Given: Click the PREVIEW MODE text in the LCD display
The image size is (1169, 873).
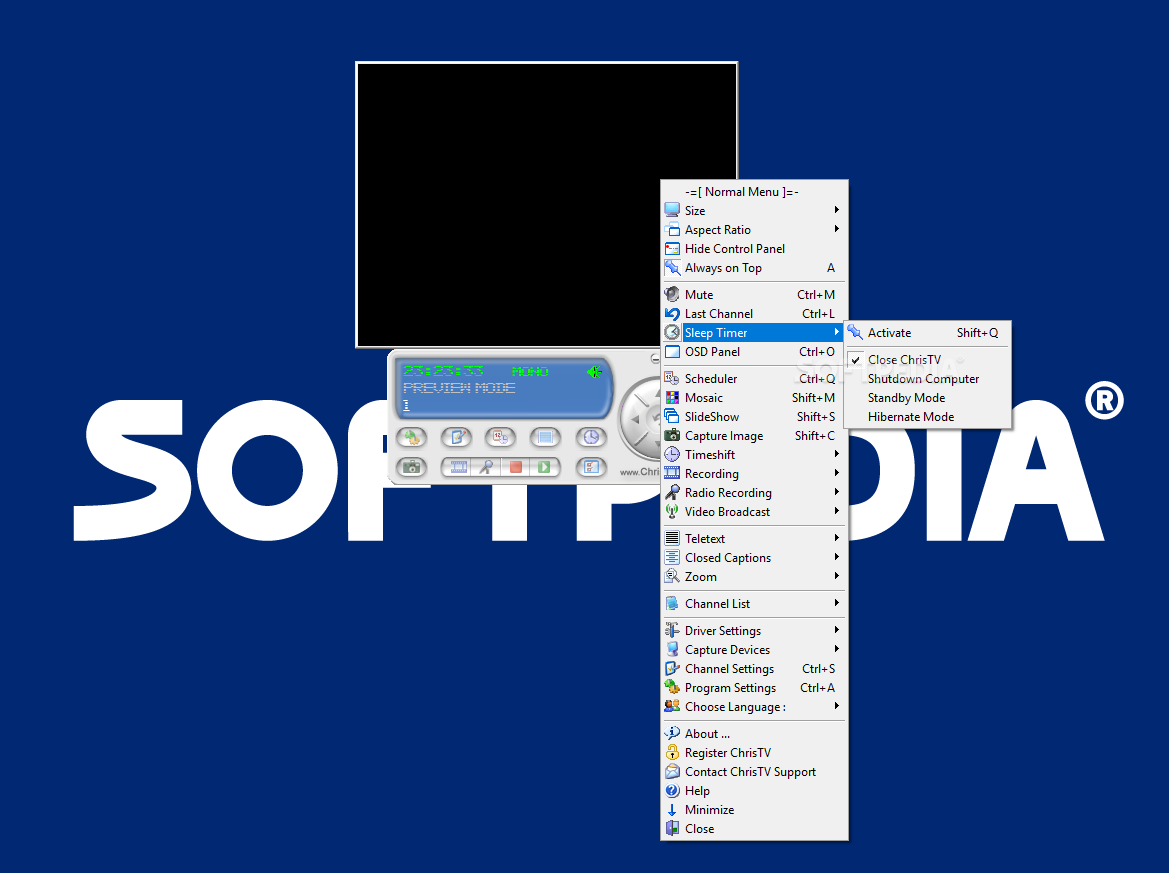Looking at the screenshot, I should (x=459, y=388).
